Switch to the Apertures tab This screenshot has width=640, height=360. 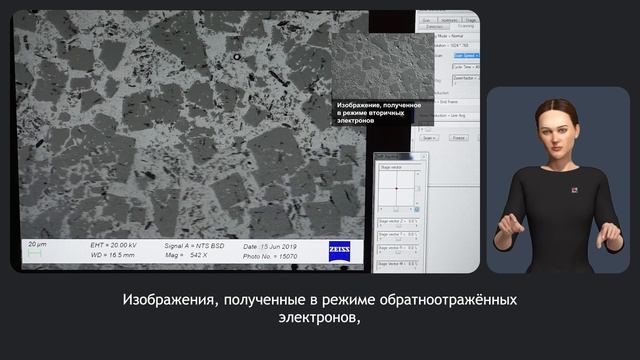point(449,20)
